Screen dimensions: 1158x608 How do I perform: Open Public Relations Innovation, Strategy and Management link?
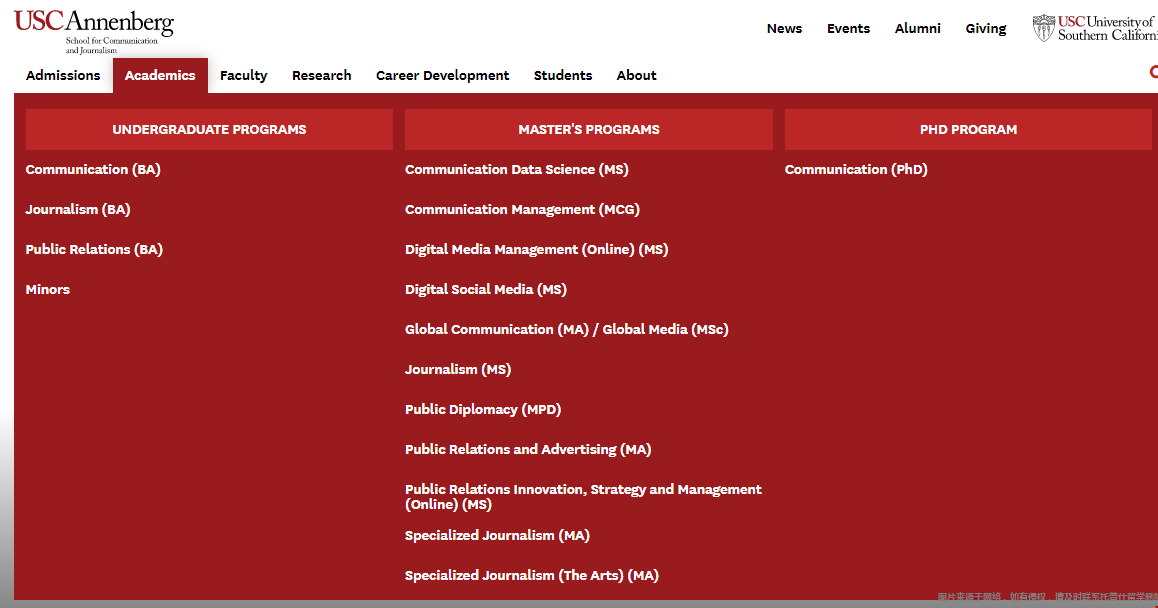click(x=583, y=496)
